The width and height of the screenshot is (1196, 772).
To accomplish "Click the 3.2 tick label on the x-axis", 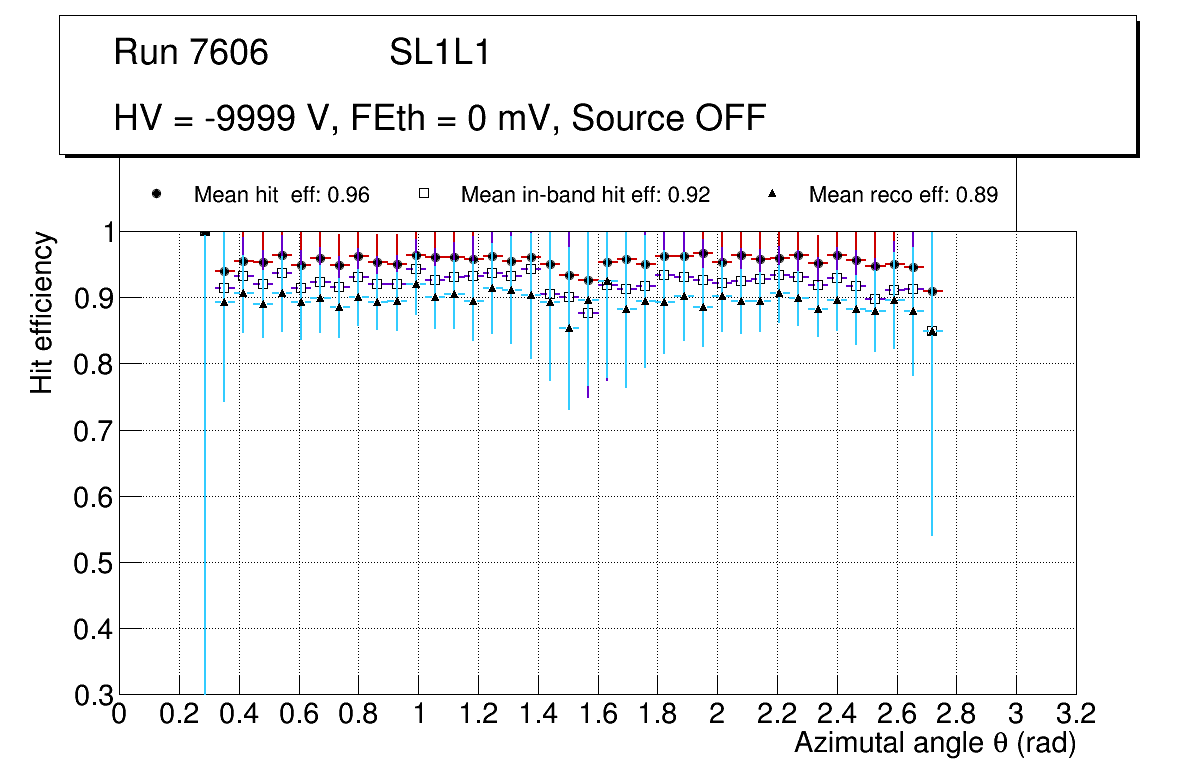I will 1076,714.
